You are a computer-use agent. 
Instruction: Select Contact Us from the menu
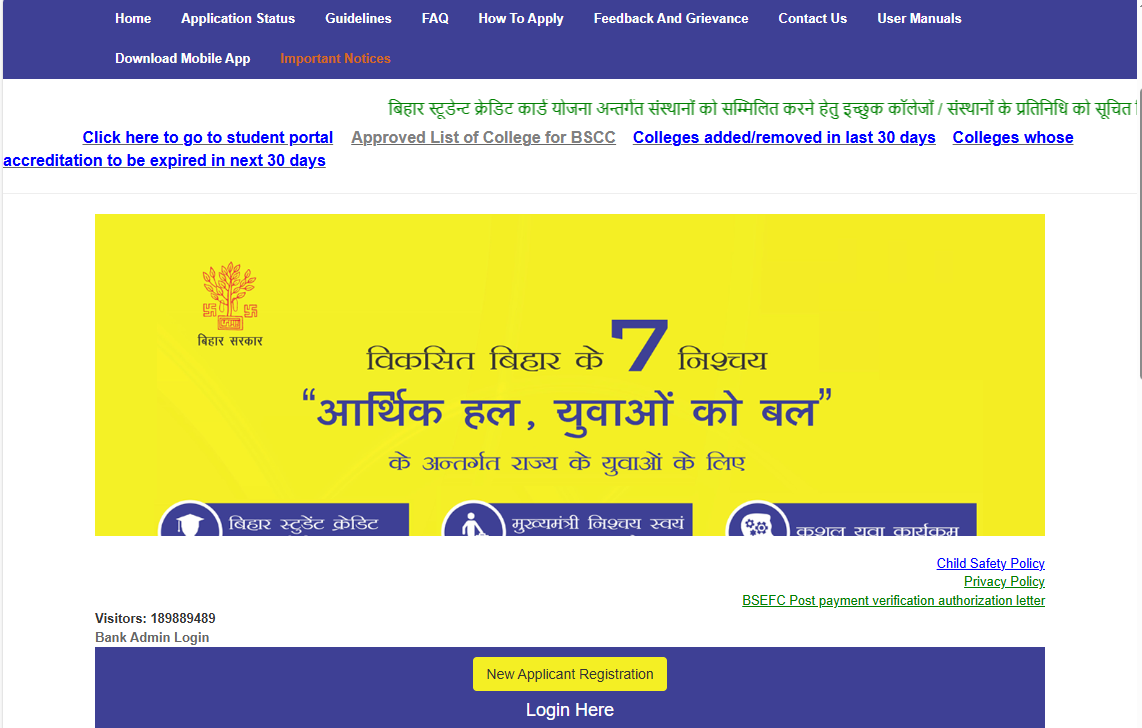812,17
